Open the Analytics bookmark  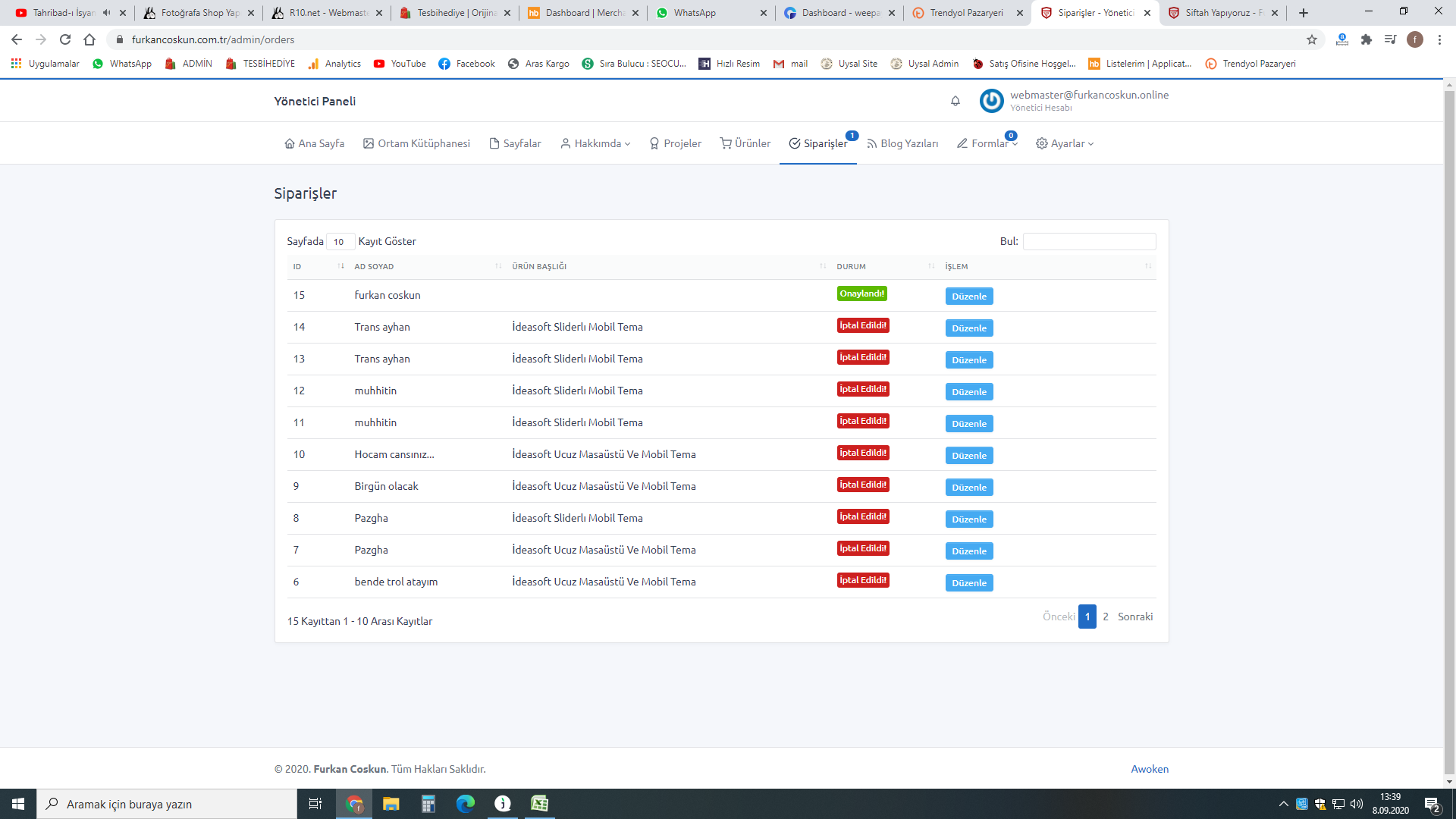(x=334, y=64)
